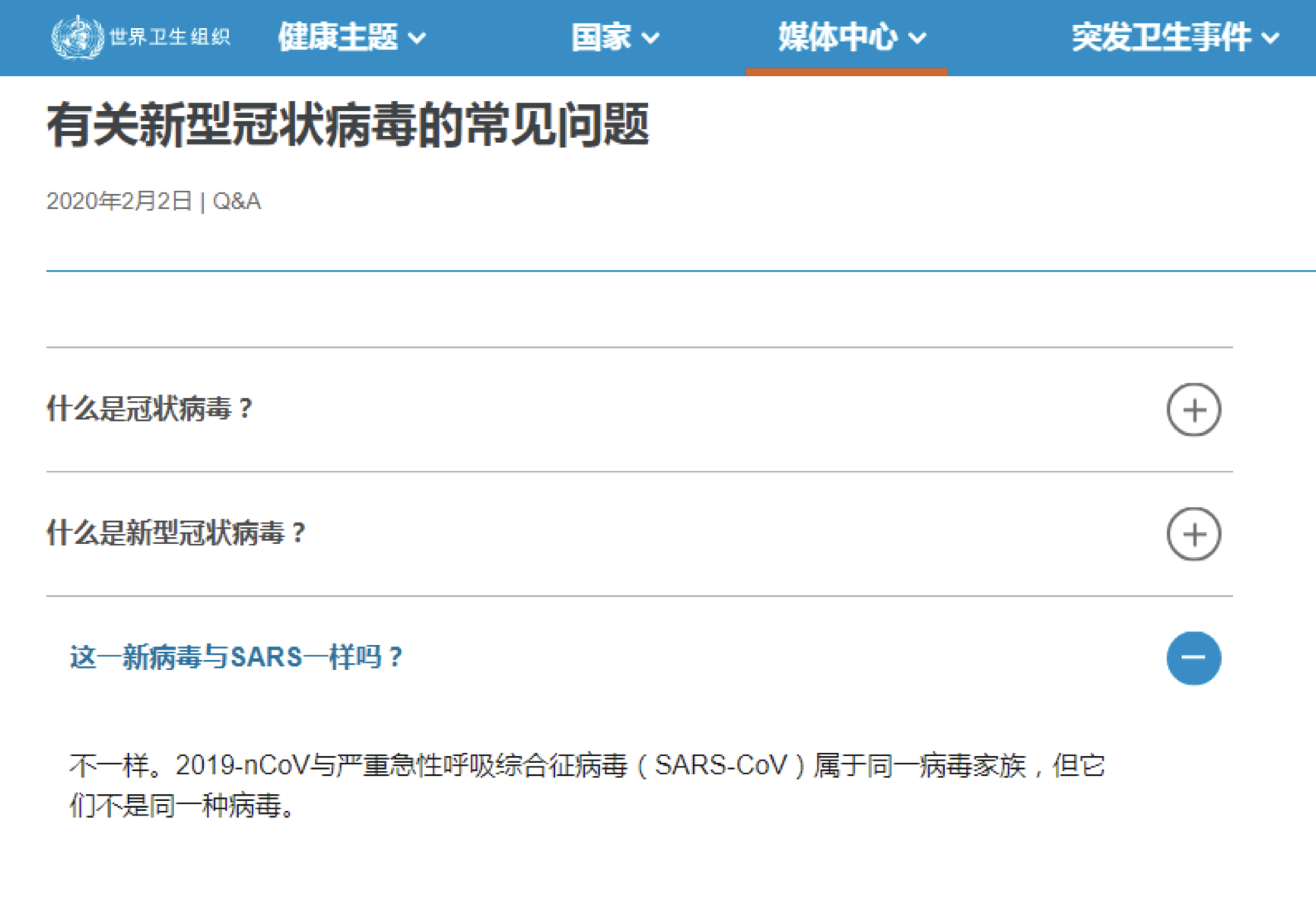Click question title 这一新病毒与SARS一样吗？
The width and height of the screenshot is (1316, 912).
236,657
